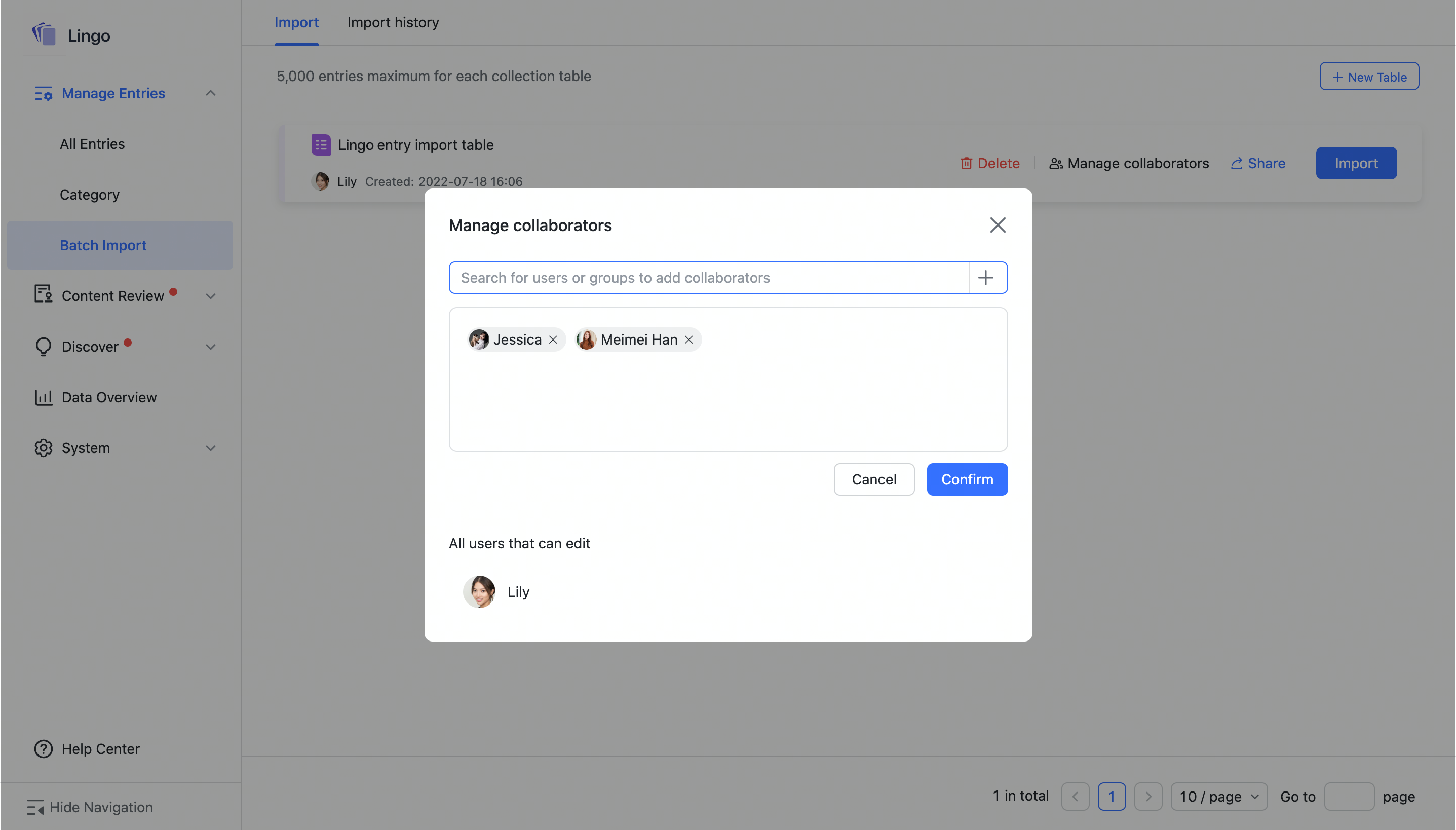This screenshot has width=1456, height=830.
Task: Click the plus icon to add collaborators
Action: [986, 278]
